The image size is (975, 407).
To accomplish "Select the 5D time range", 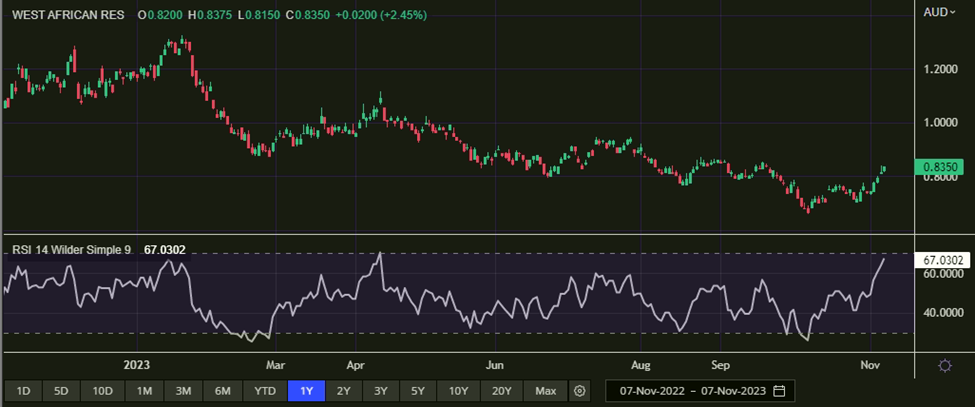I will [x=62, y=391].
